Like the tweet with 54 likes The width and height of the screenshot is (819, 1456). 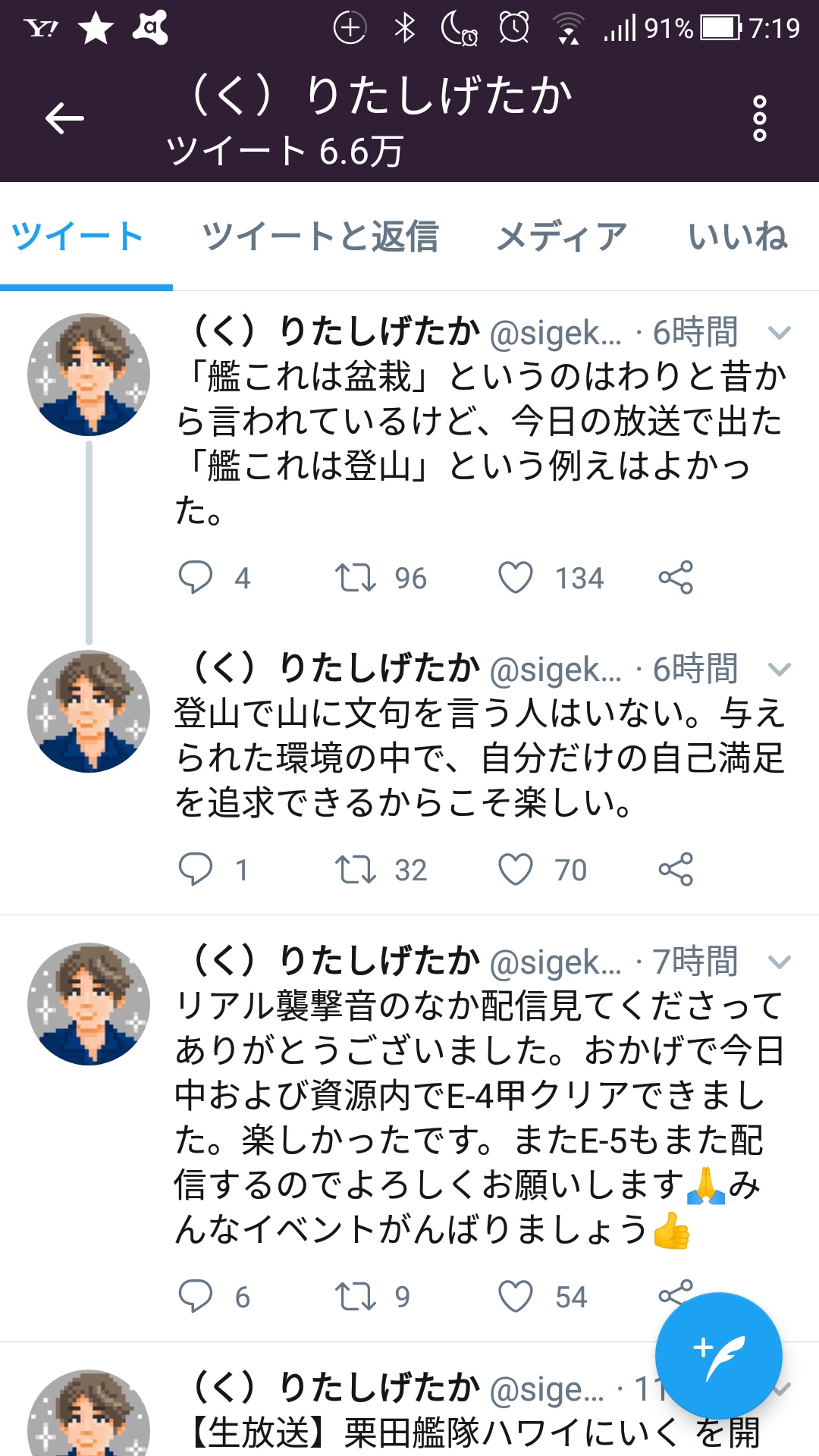pyautogui.click(x=516, y=1297)
